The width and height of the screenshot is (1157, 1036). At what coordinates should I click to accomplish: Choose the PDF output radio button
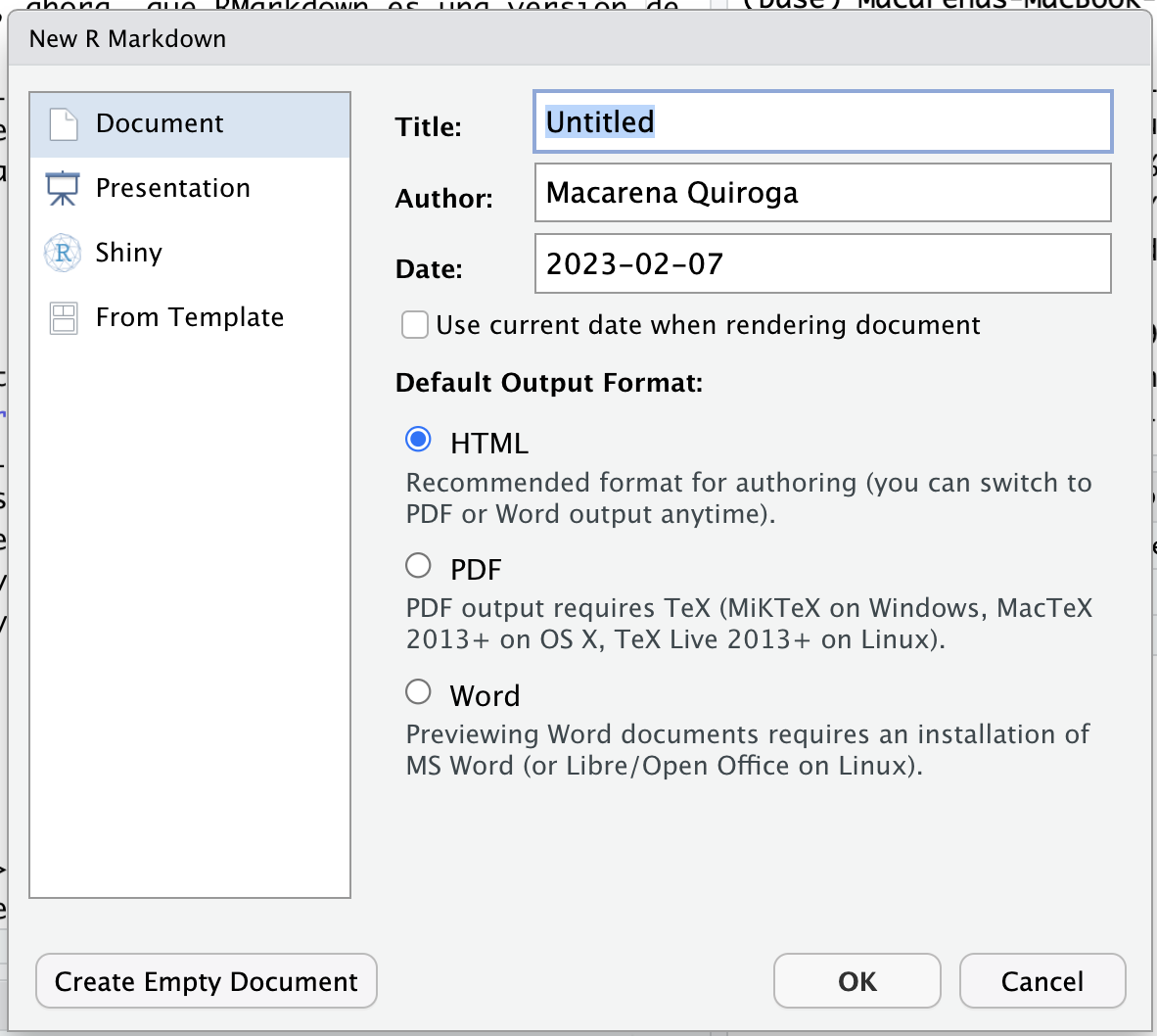[x=418, y=566]
